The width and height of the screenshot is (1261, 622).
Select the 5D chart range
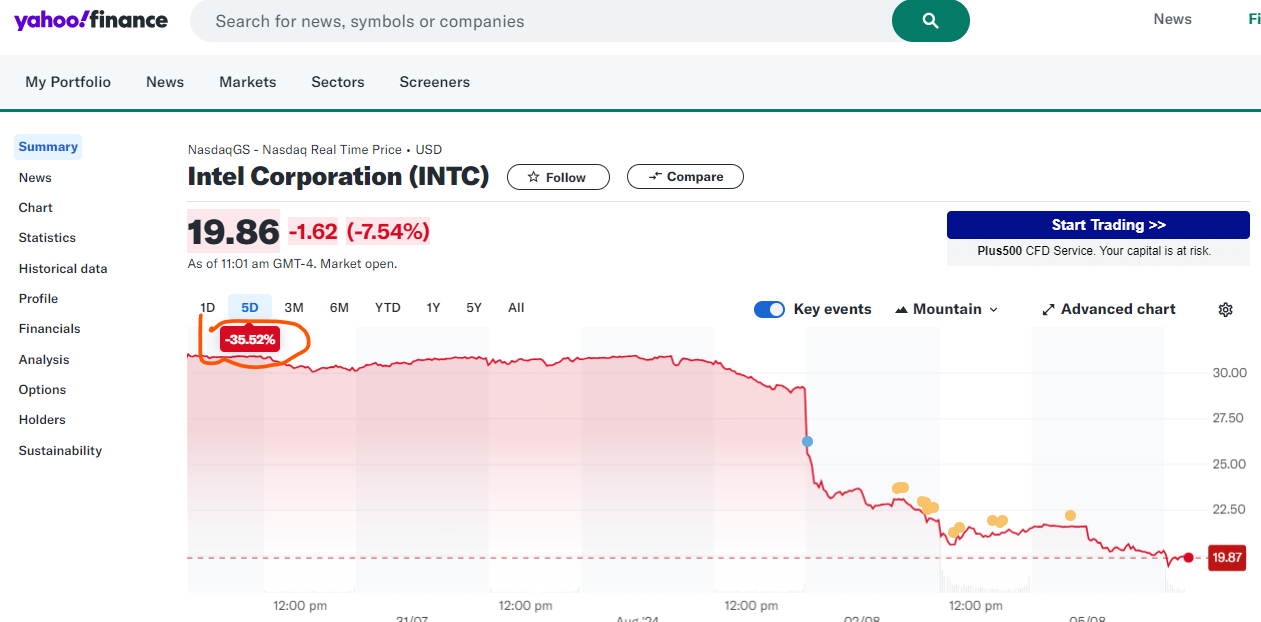tap(250, 308)
